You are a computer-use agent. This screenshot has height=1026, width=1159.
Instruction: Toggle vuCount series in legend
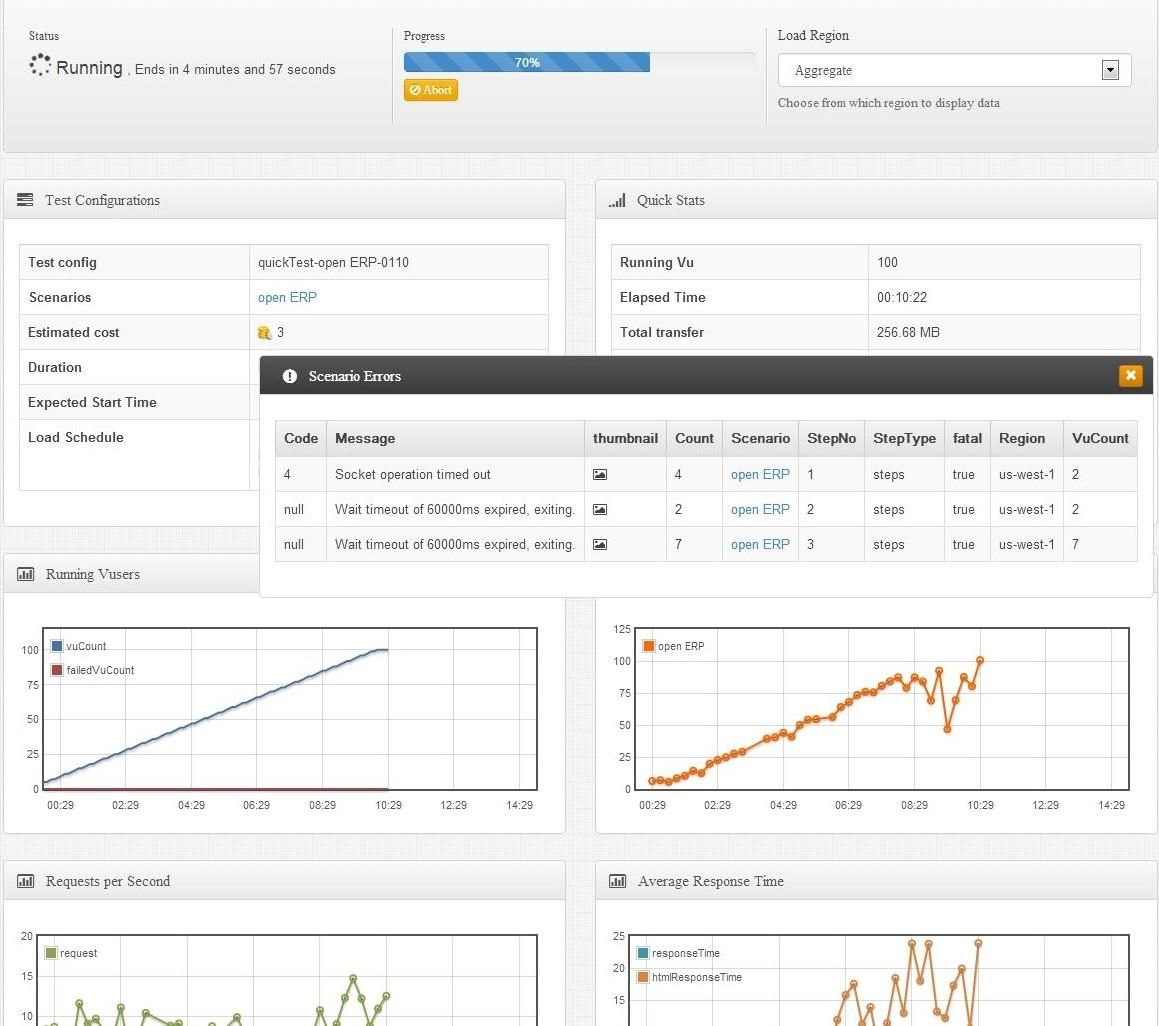57,646
